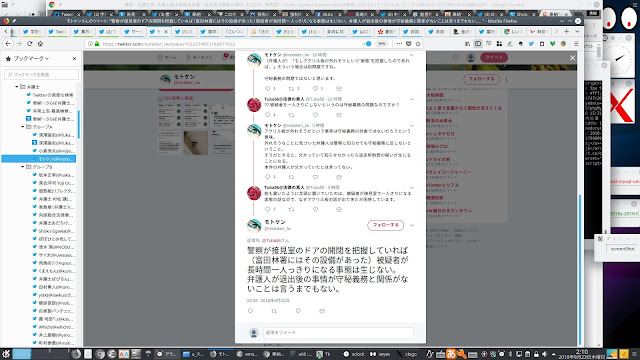Image resolution: width=640 pixels, height=360 pixels.
Task: Reset the 90% zoom level badge
Action: (x=381, y=44)
